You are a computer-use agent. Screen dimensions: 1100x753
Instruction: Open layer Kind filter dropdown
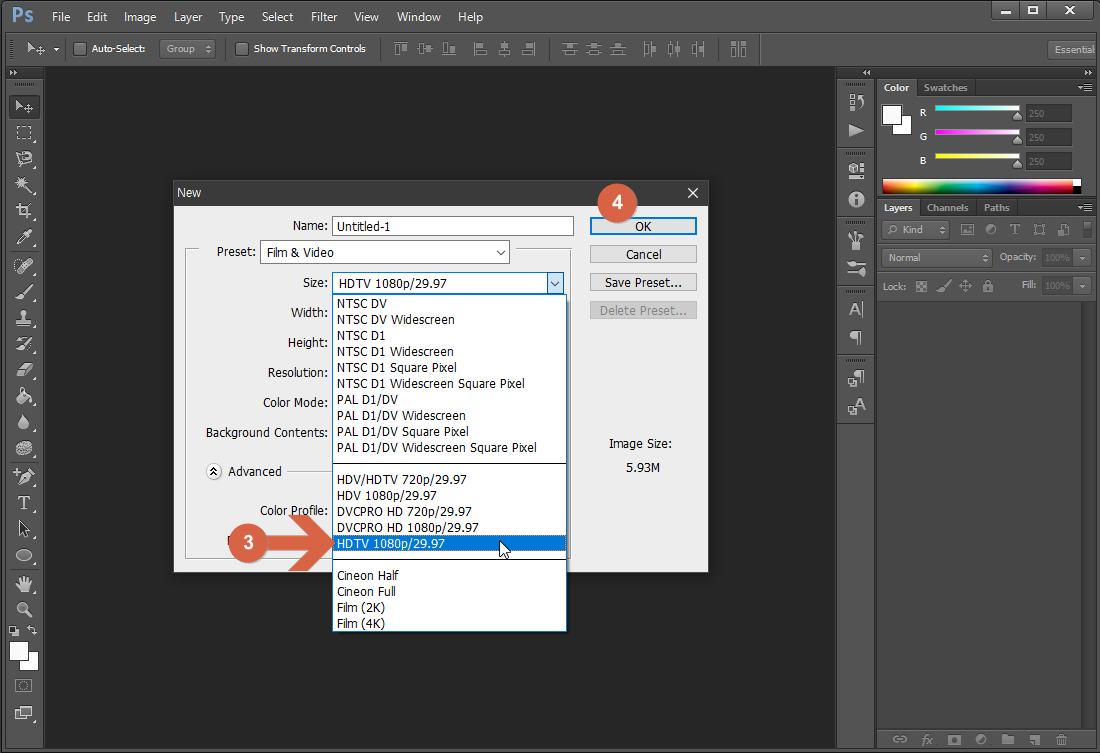coord(915,229)
